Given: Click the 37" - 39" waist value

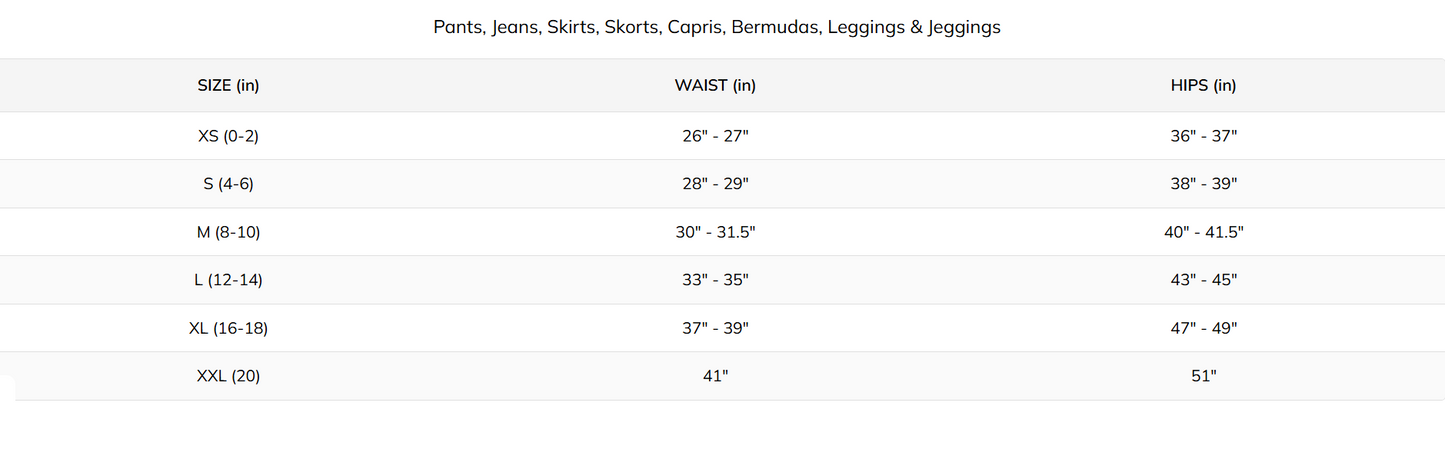Looking at the screenshot, I should 715,328.
